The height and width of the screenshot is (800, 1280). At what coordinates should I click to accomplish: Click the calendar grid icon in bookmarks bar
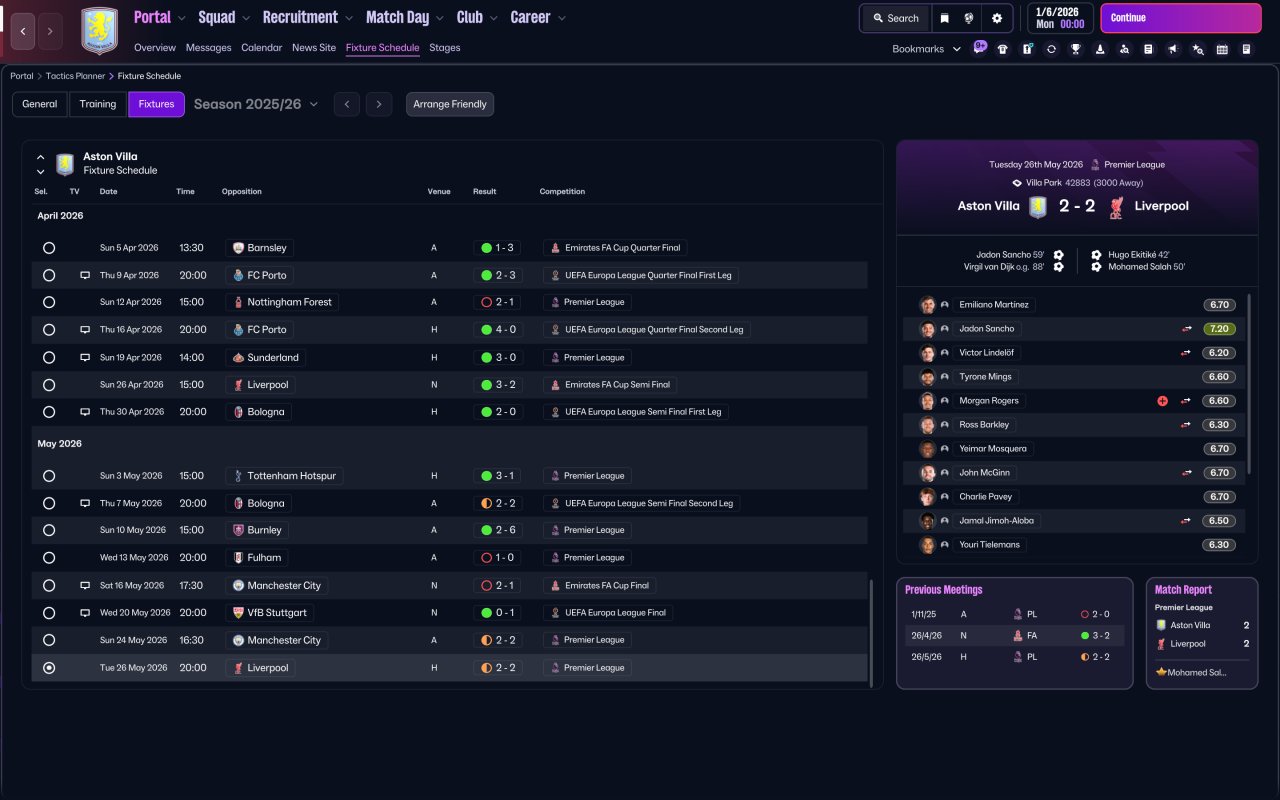pyautogui.click(x=1222, y=49)
